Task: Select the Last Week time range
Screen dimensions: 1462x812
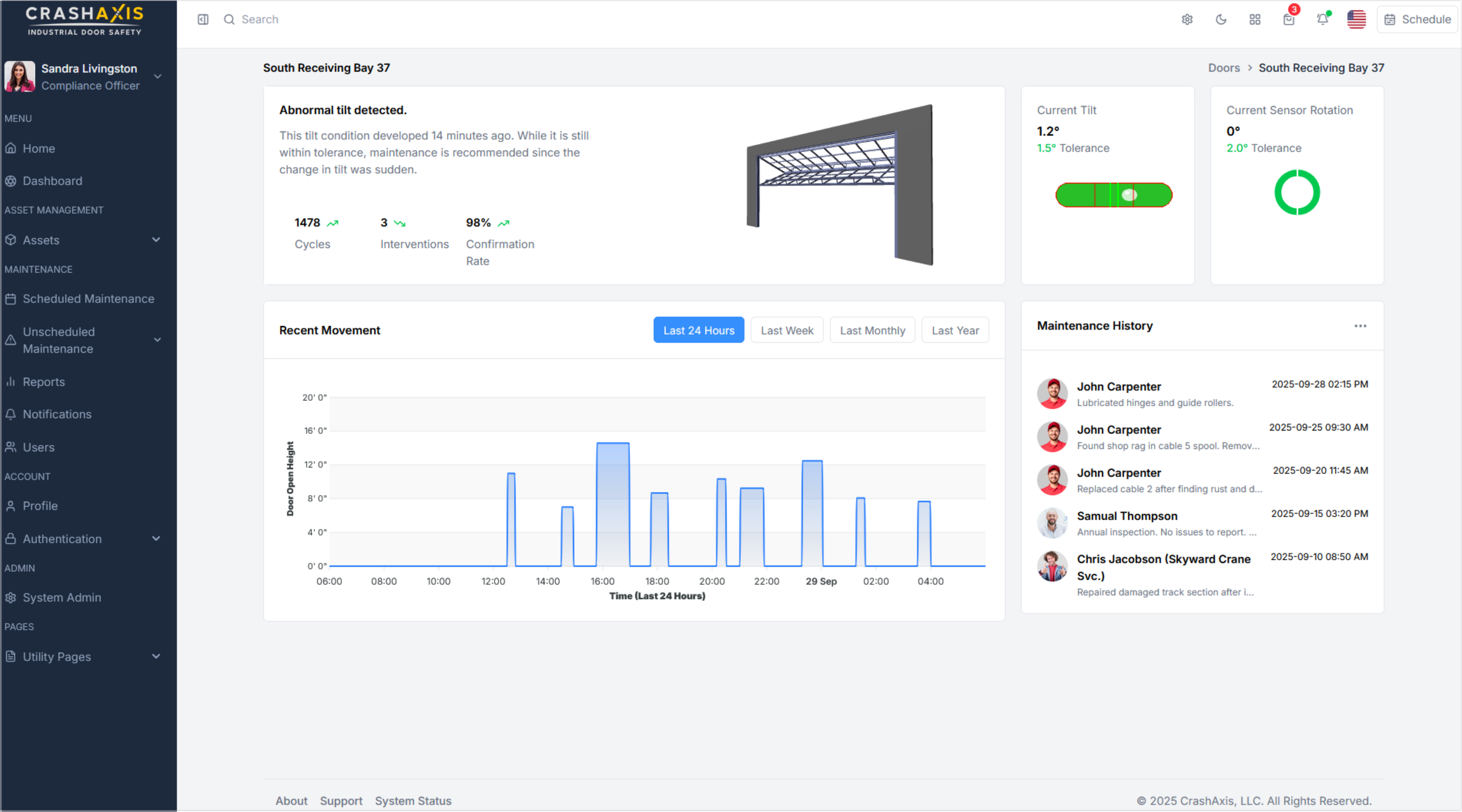Action: (787, 330)
